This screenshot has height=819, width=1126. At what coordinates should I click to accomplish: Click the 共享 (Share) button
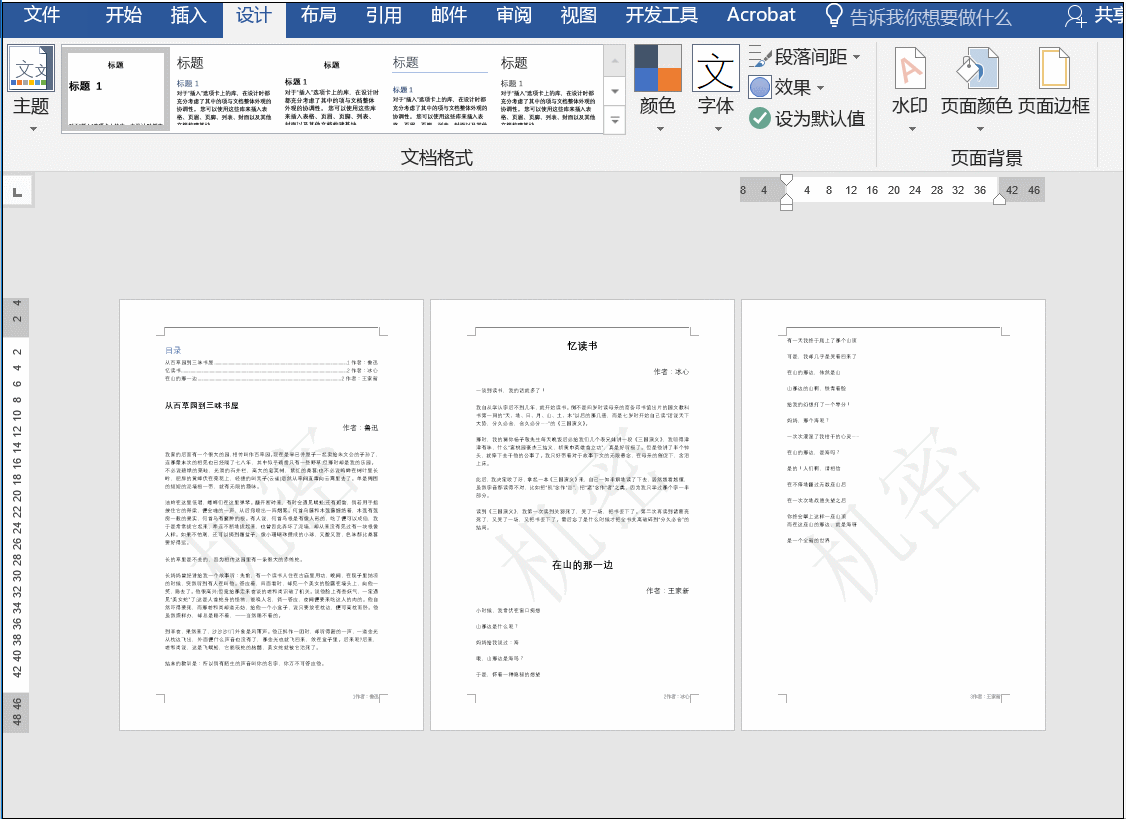1106,15
